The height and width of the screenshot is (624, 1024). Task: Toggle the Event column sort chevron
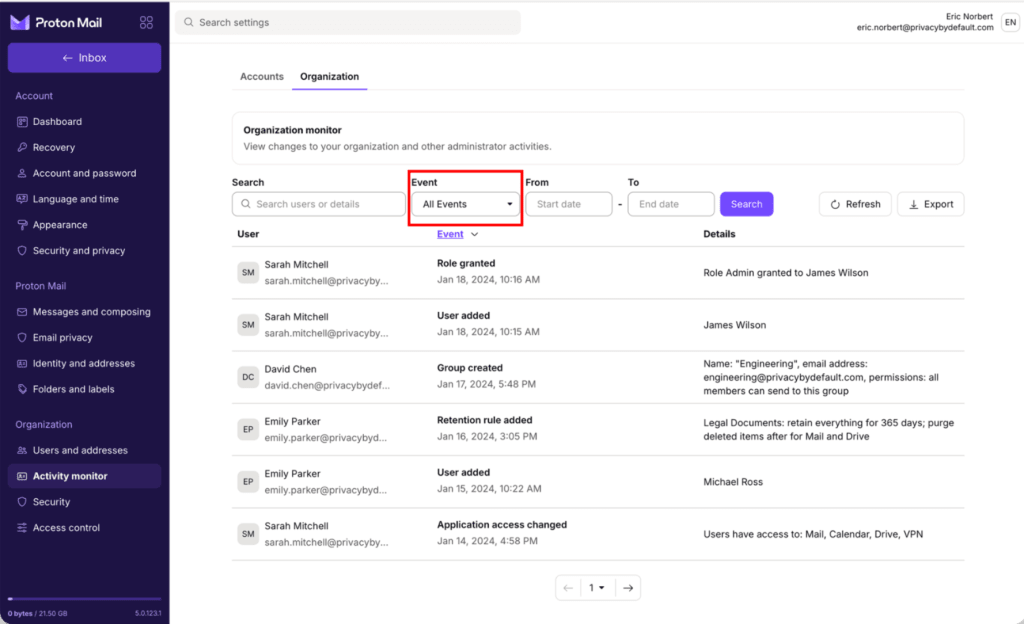point(475,234)
